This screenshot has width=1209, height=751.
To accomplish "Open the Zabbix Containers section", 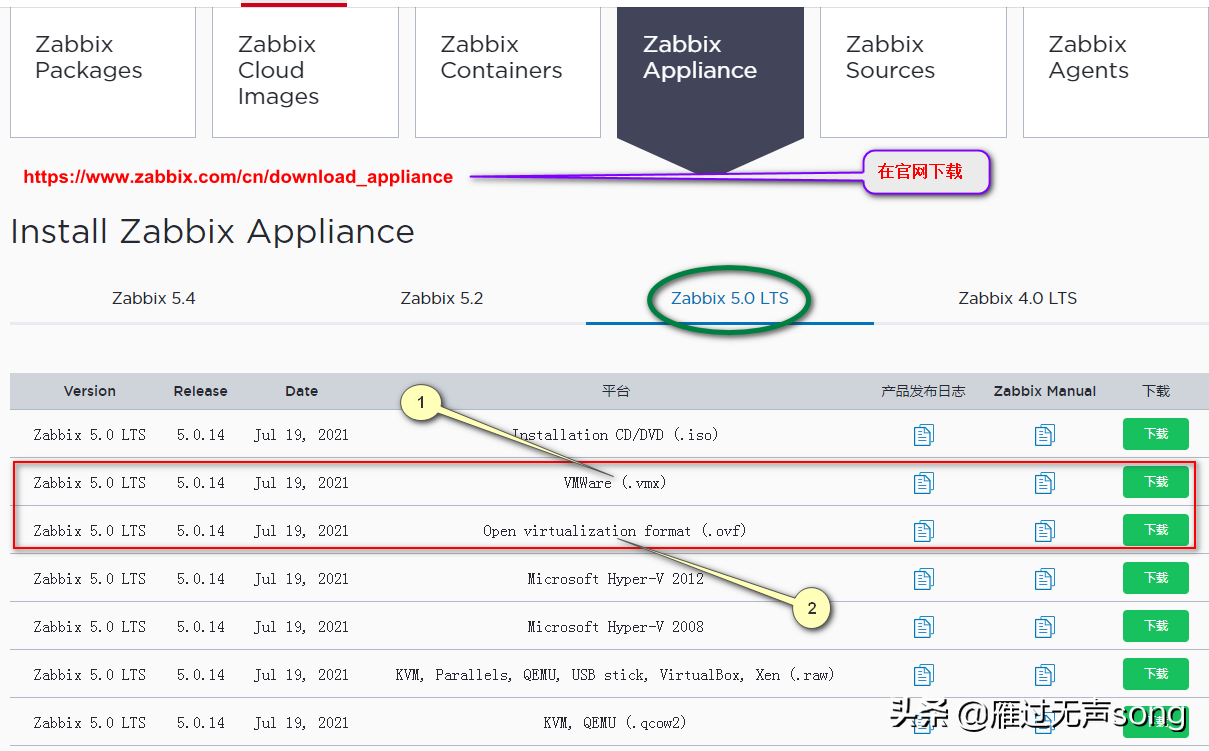I will pos(508,72).
